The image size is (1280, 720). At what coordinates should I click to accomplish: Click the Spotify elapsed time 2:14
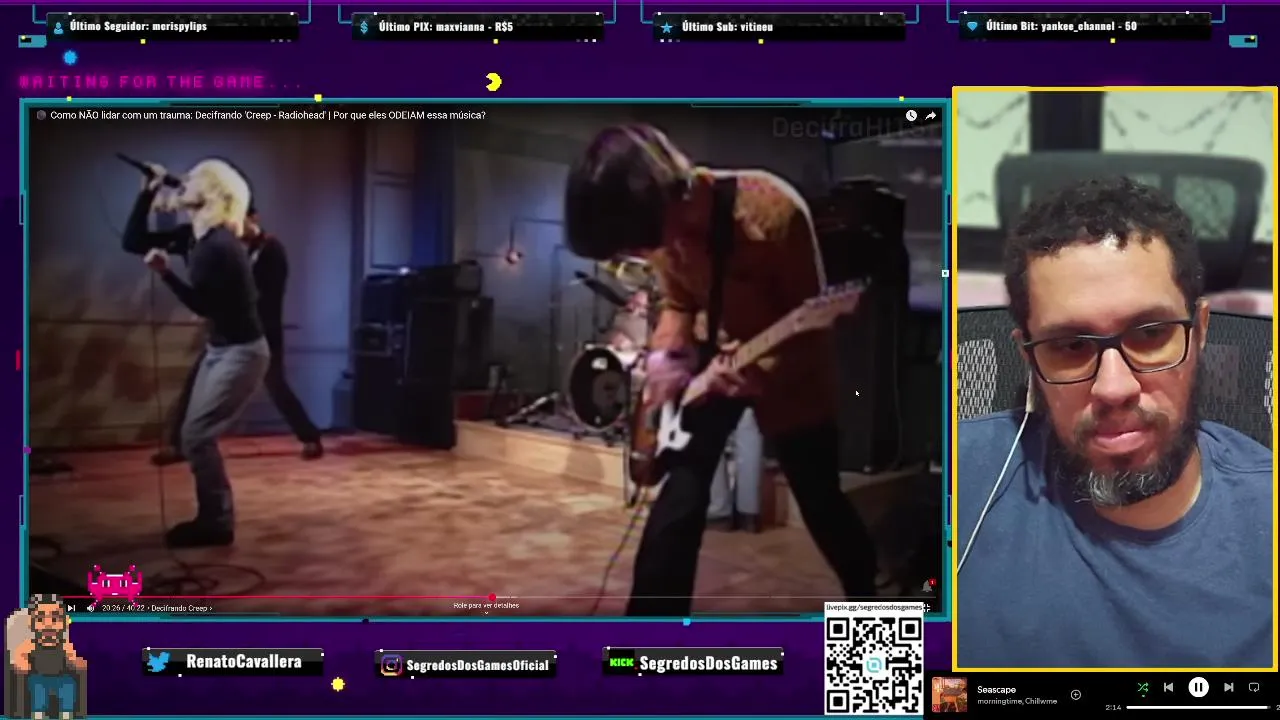(x=1113, y=708)
